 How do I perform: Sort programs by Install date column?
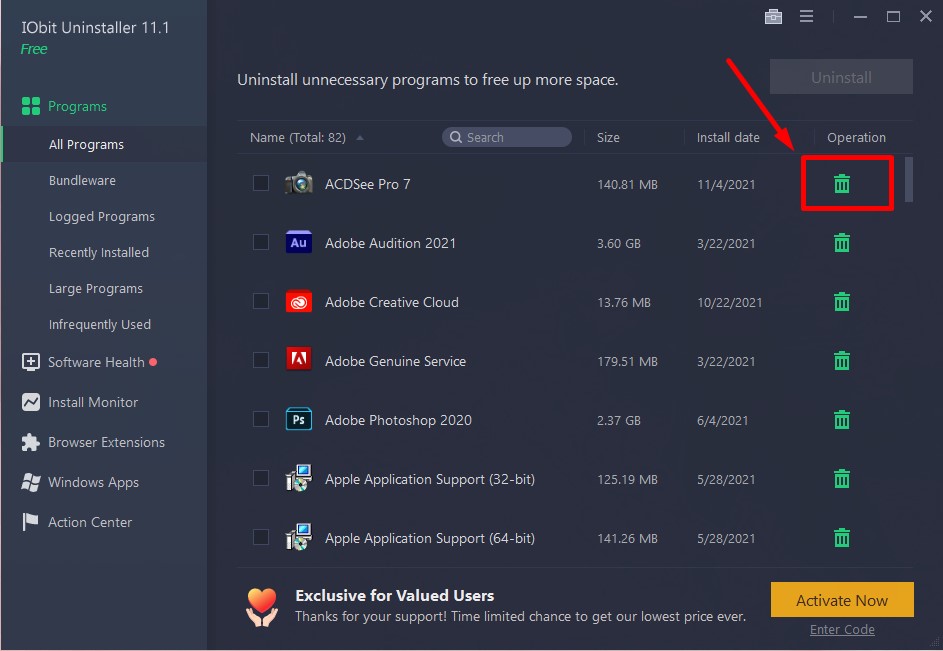tap(728, 138)
